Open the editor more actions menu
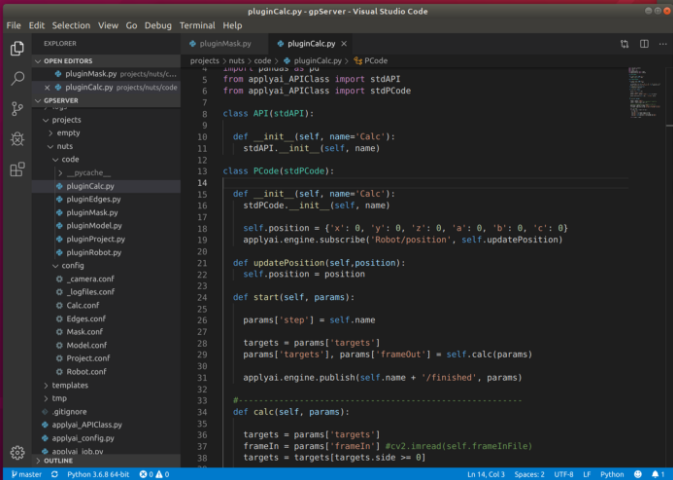This screenshot has width=673, height=480. pos(663,44)
